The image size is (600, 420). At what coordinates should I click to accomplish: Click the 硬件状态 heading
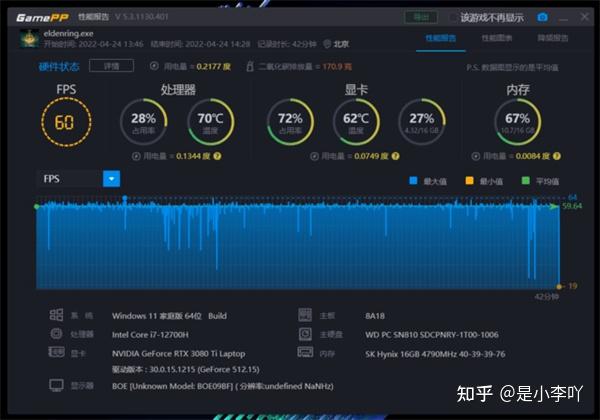pyautogui.click(x=59, y=67)
